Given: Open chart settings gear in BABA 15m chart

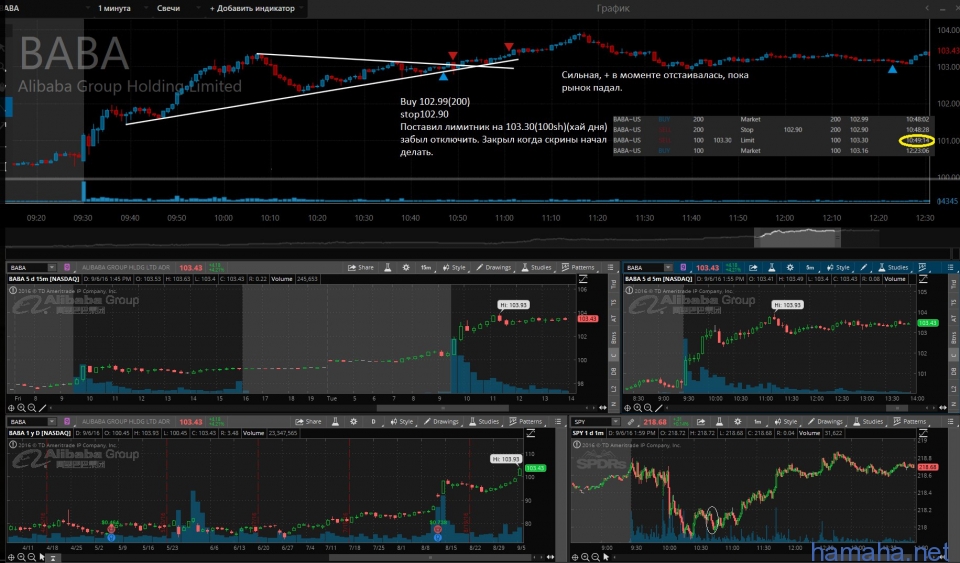Looking at the screenshot, I should (406, 267).
